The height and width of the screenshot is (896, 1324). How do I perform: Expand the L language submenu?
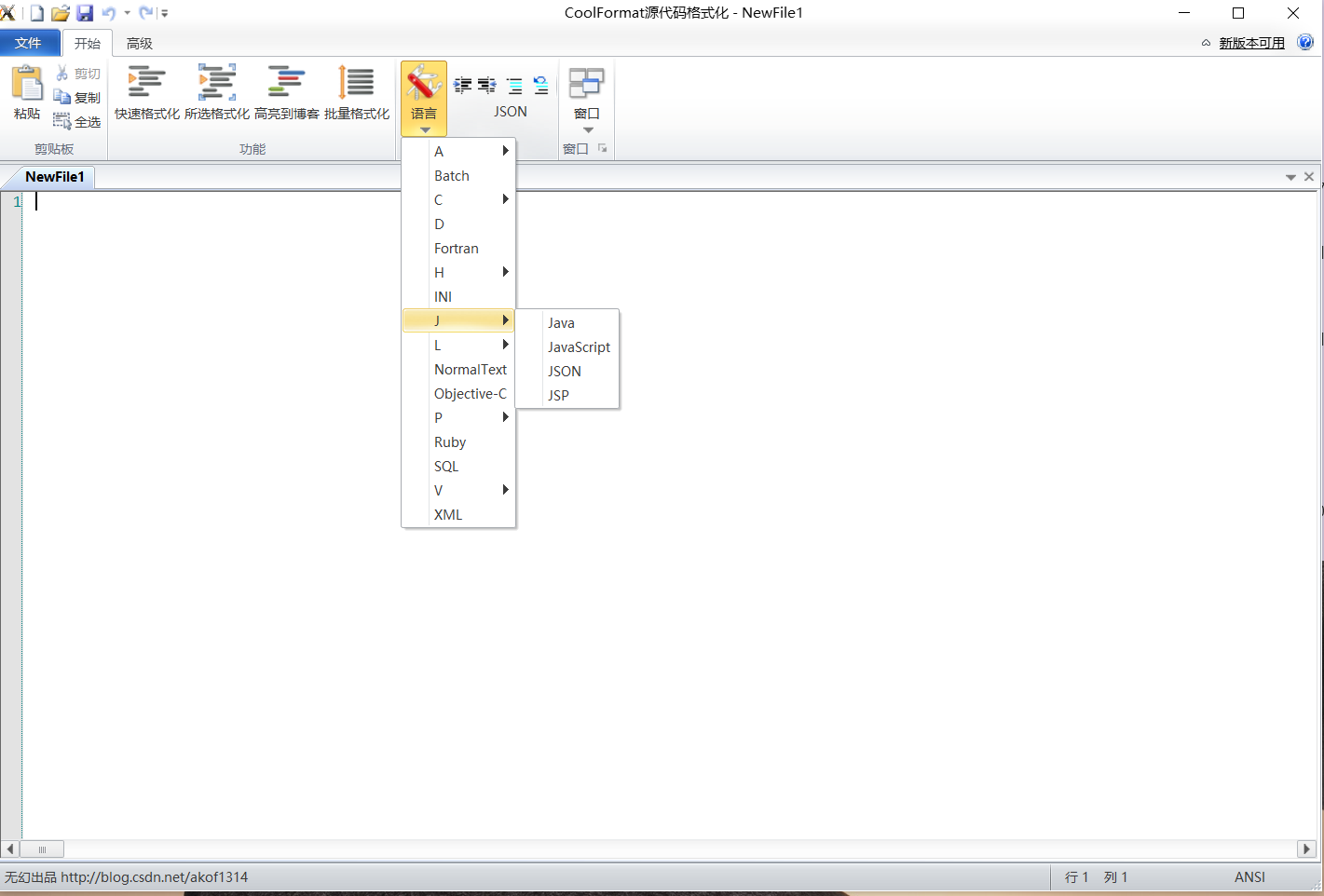458,345
